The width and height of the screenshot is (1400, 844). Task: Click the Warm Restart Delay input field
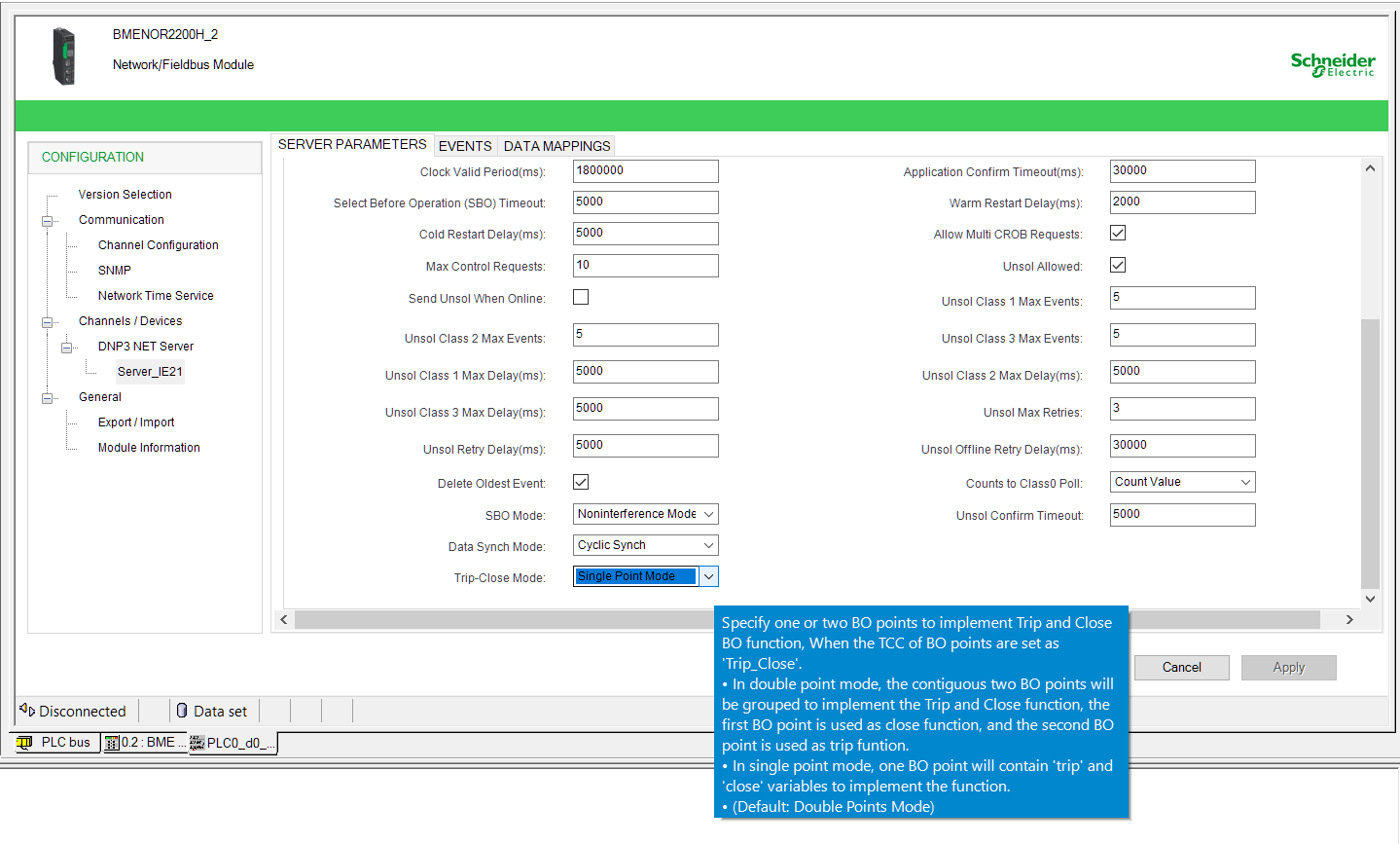point(1183,202)
